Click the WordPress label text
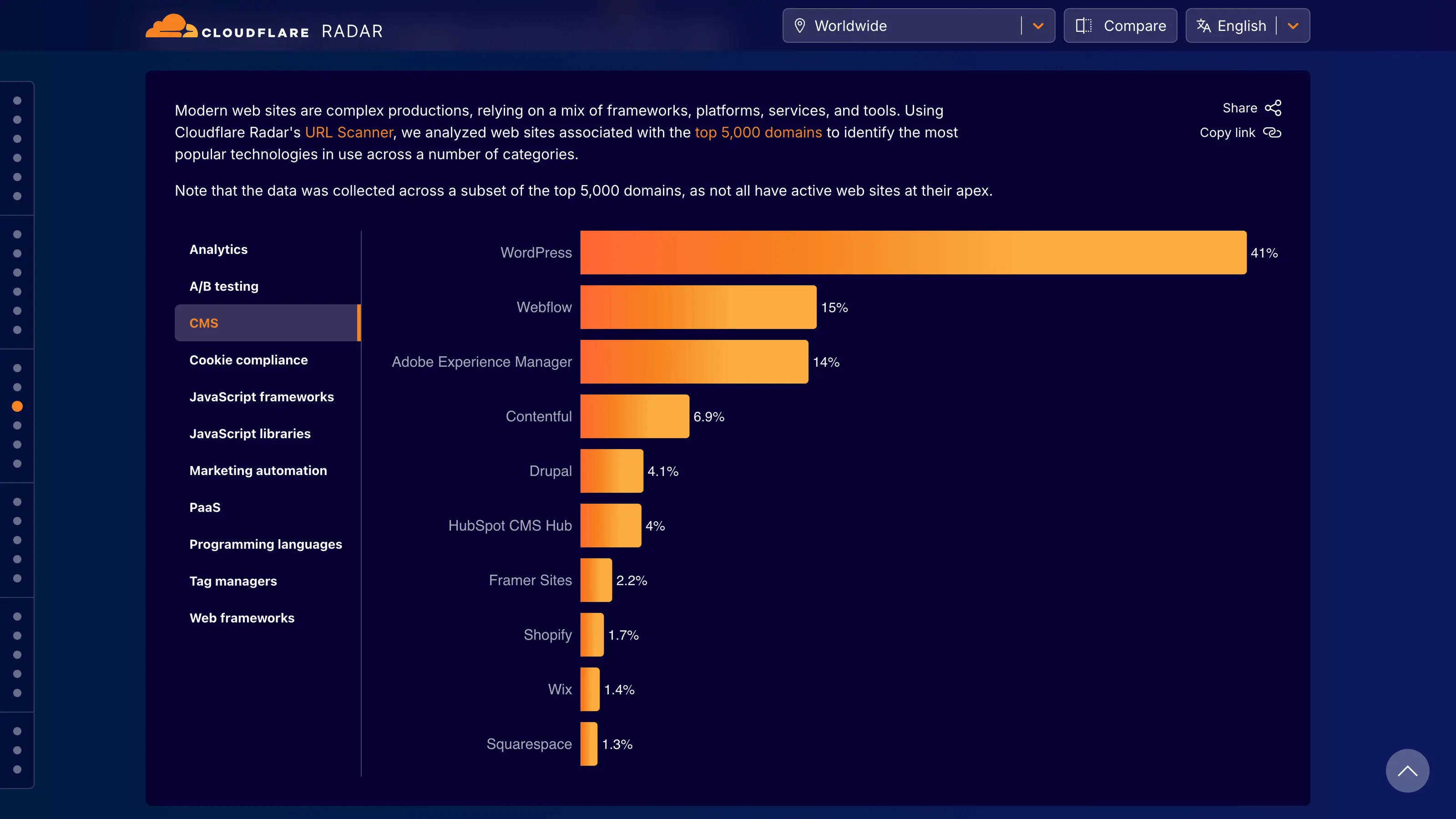 (536, 253)
